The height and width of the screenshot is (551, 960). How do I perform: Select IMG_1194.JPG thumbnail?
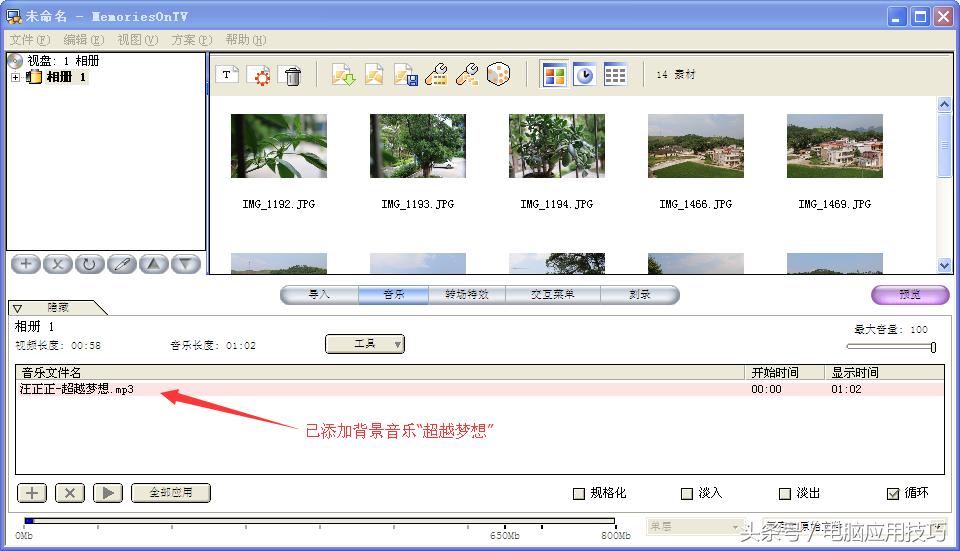[x=557, y=146]
